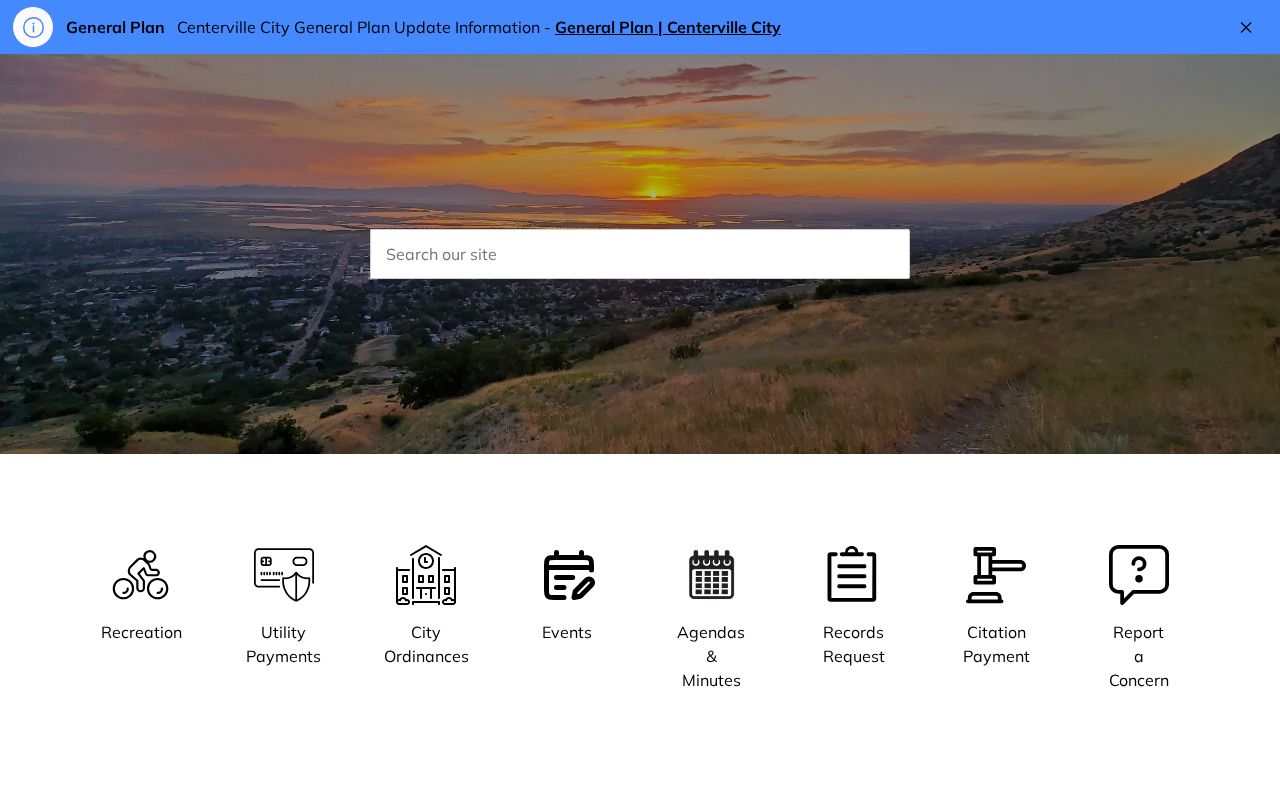
Task: Click the "Recreation" text label
Action: tap(141, 632)
